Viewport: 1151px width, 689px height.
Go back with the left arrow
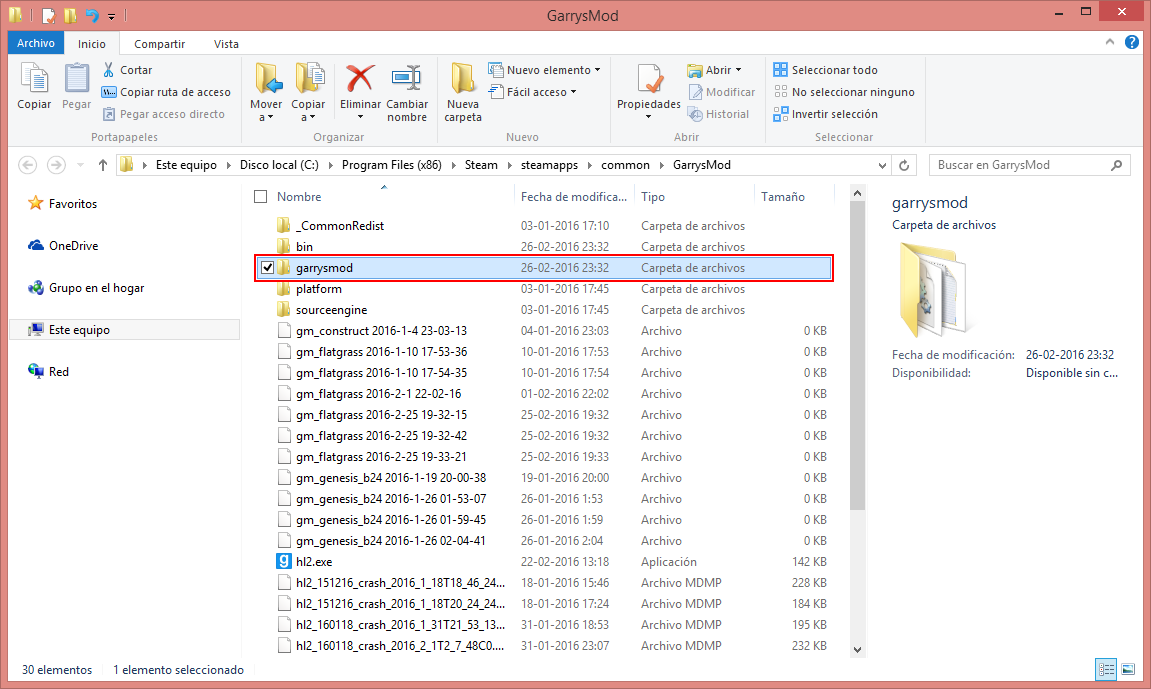tap(28, 165)
